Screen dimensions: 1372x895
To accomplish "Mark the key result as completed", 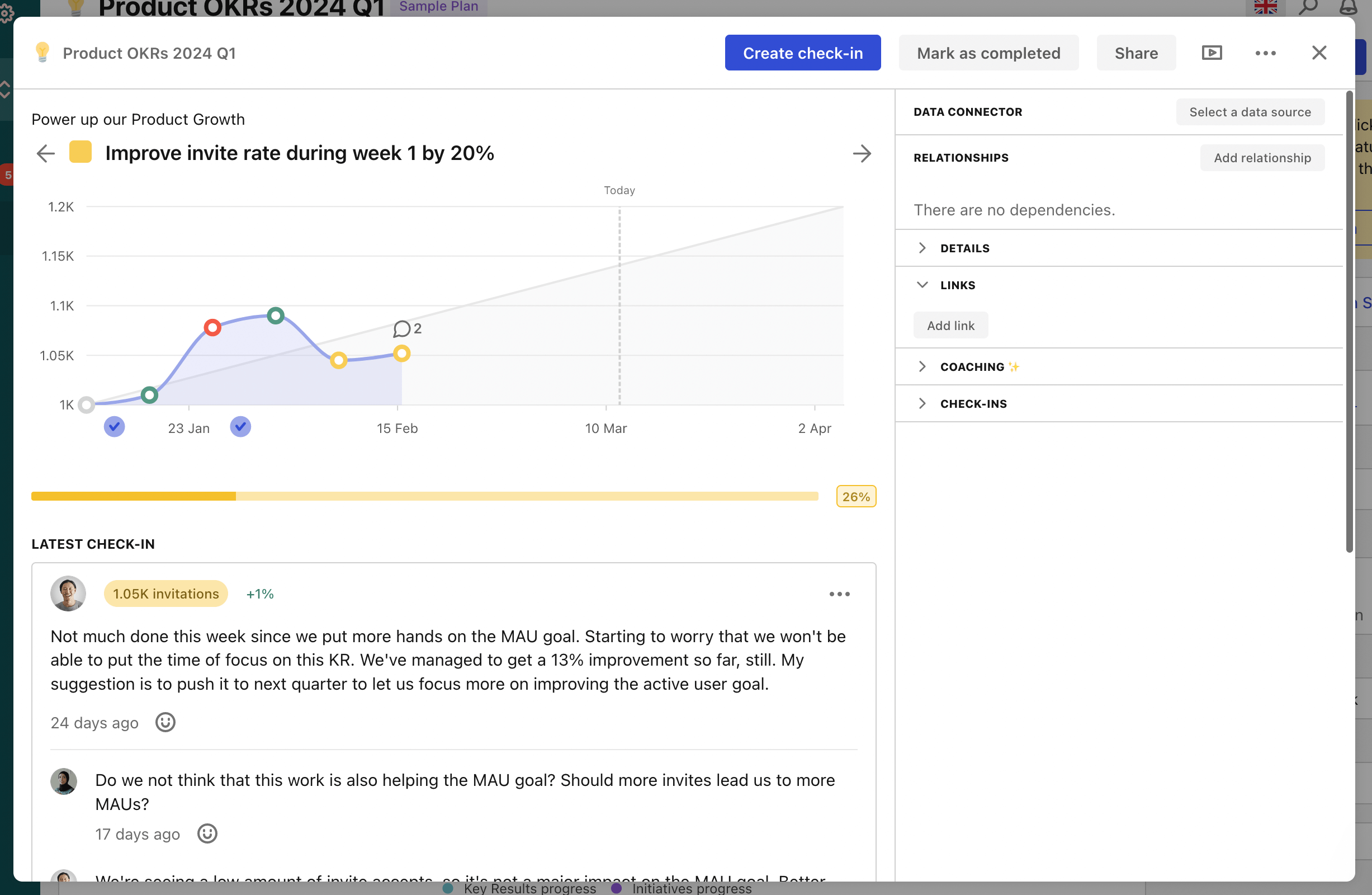I will 988,53.
